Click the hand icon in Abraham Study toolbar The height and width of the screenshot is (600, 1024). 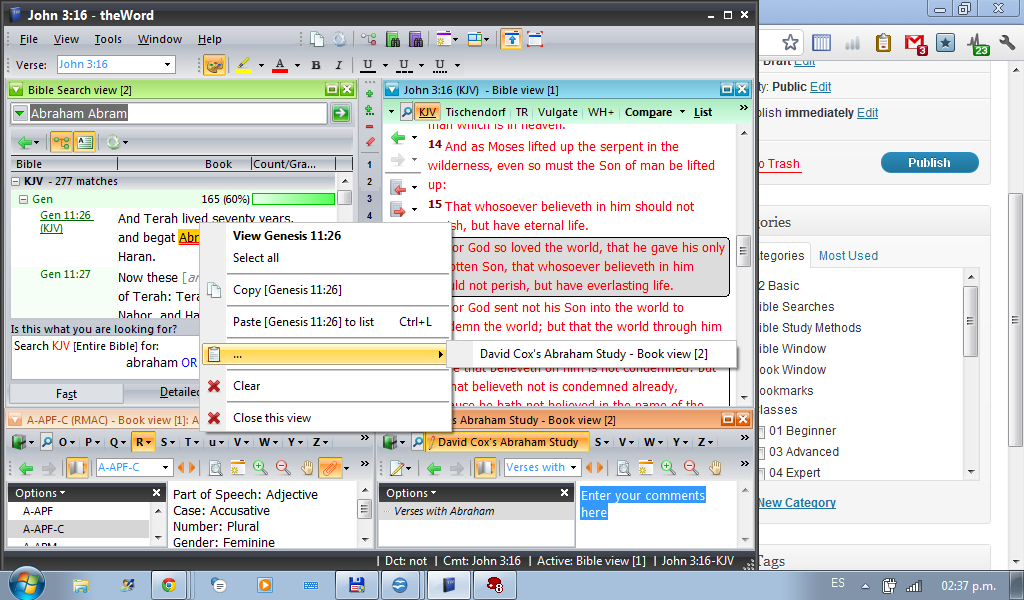[715, 467]
